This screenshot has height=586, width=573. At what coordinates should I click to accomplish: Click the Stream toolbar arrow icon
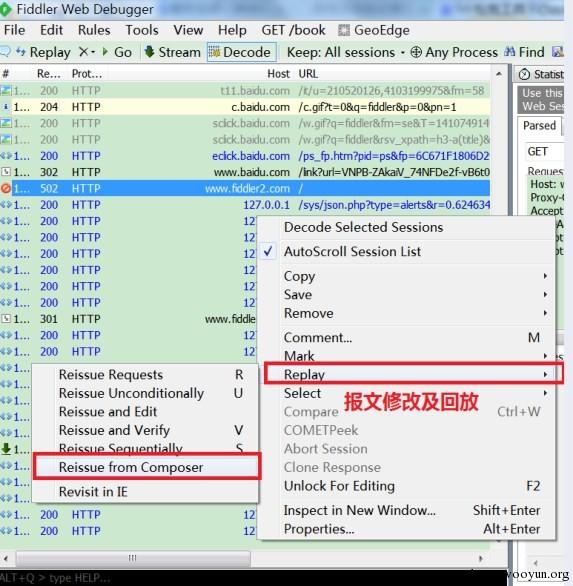click(149, 52)
